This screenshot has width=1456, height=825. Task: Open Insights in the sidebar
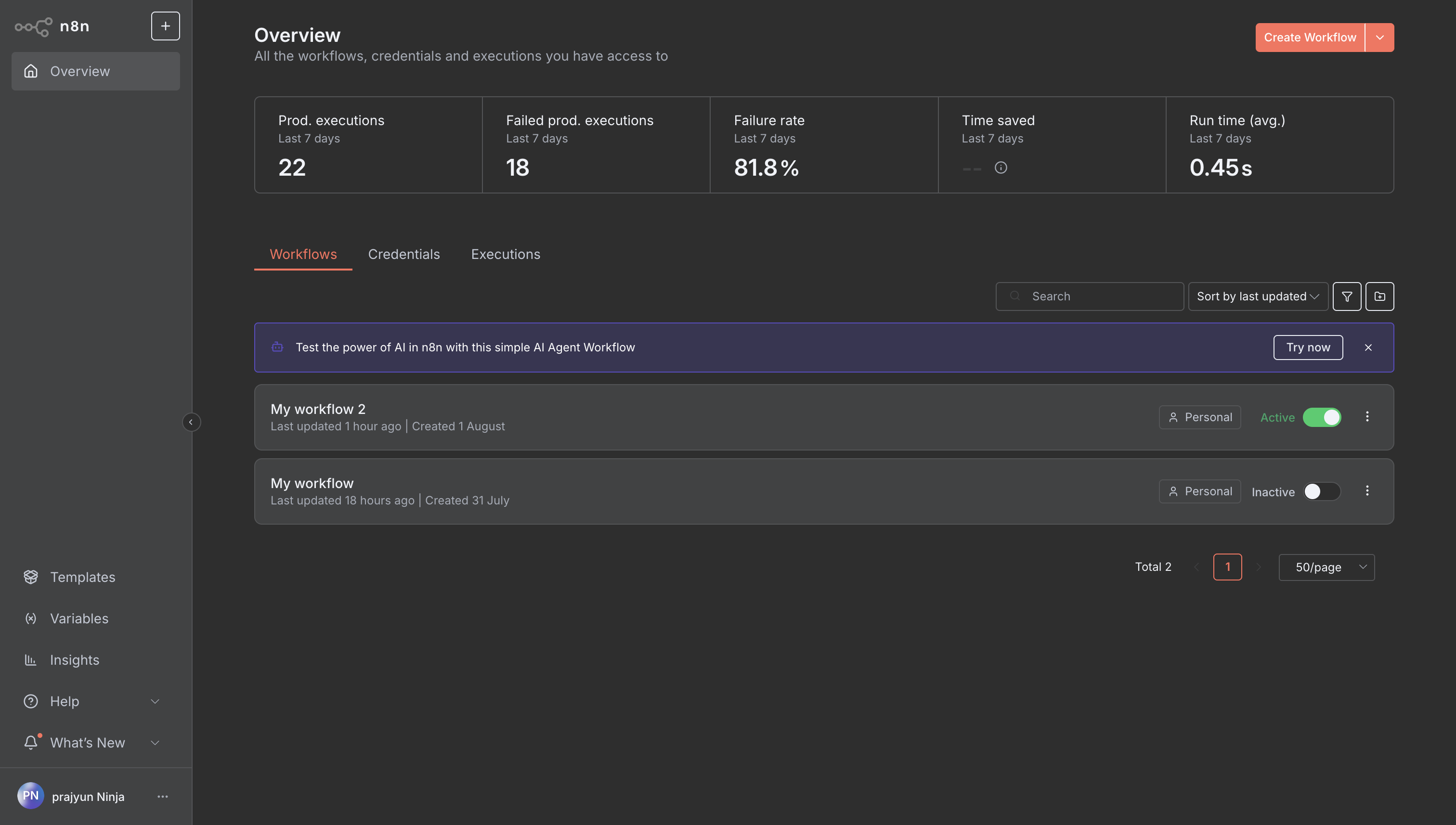tap(96, 659)
